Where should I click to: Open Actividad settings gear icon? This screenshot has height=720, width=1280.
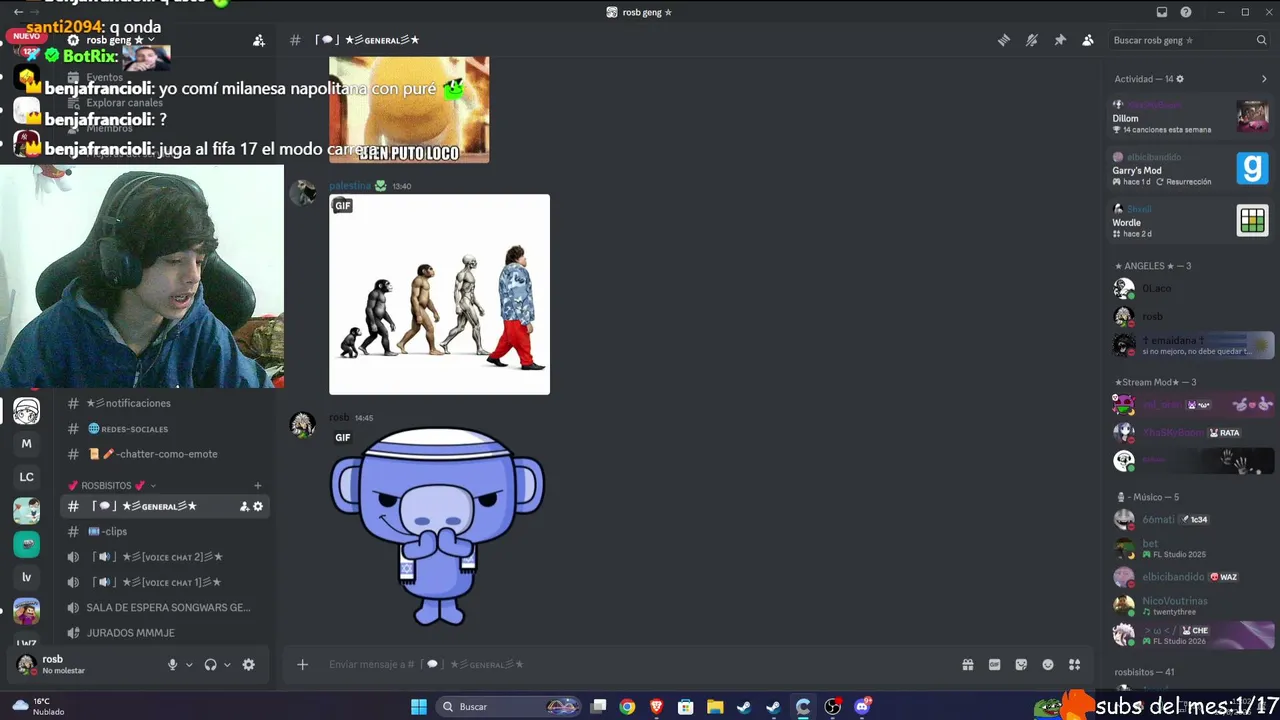pos(1180,79)
